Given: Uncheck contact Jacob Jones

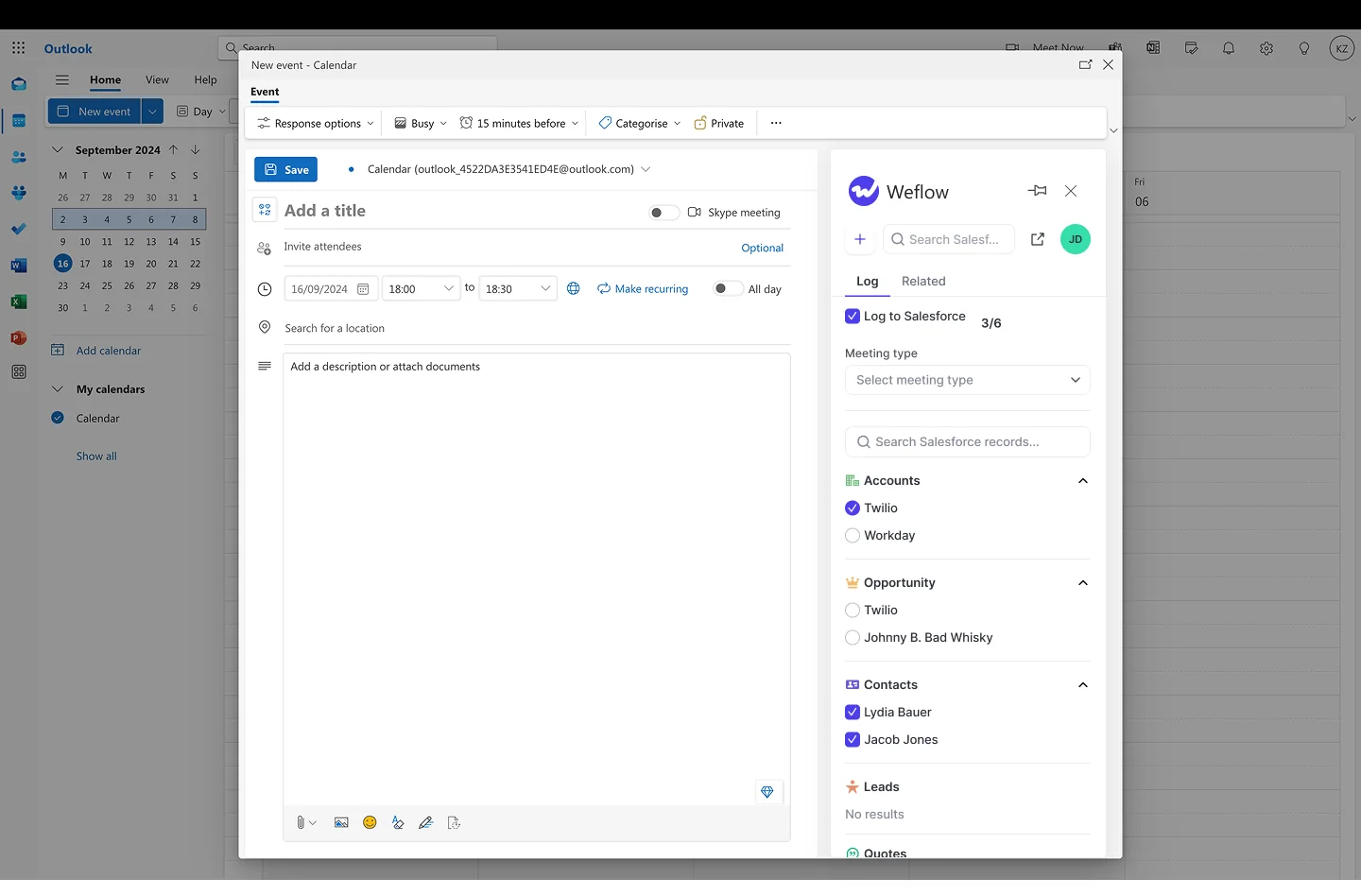Looking at the screenshot, I should click(x=853, y=739).
